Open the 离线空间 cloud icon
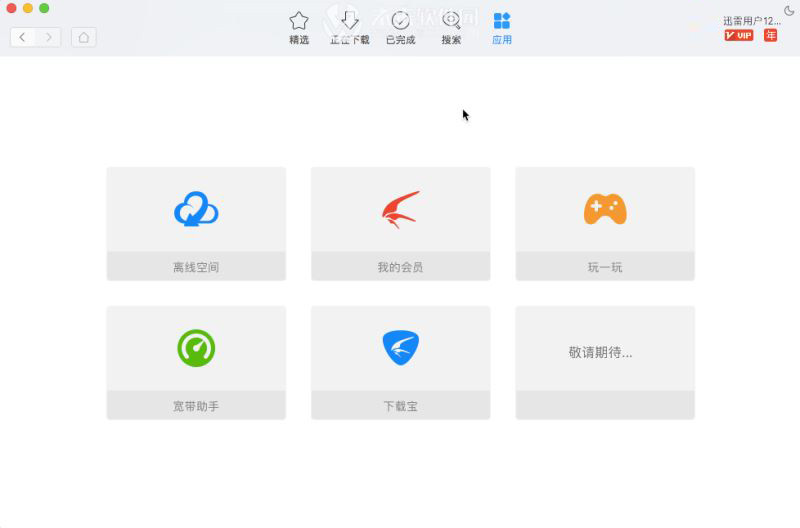The image size is (800, 528). [196, 209]
